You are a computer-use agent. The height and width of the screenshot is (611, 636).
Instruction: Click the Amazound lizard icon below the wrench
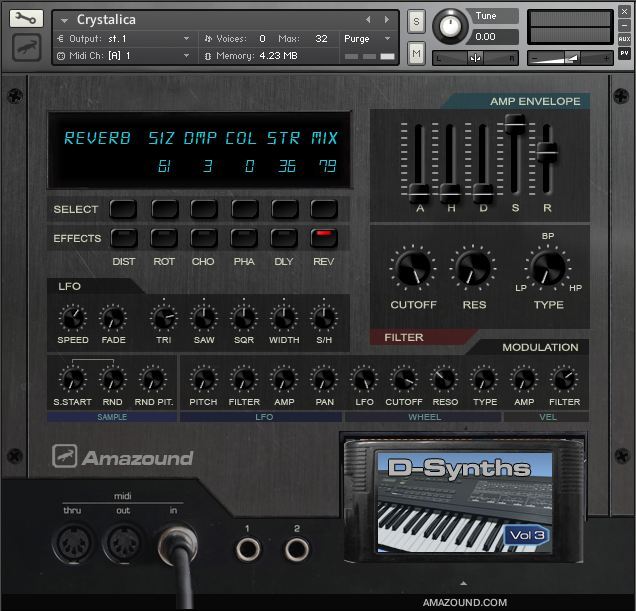coord(26,47)
